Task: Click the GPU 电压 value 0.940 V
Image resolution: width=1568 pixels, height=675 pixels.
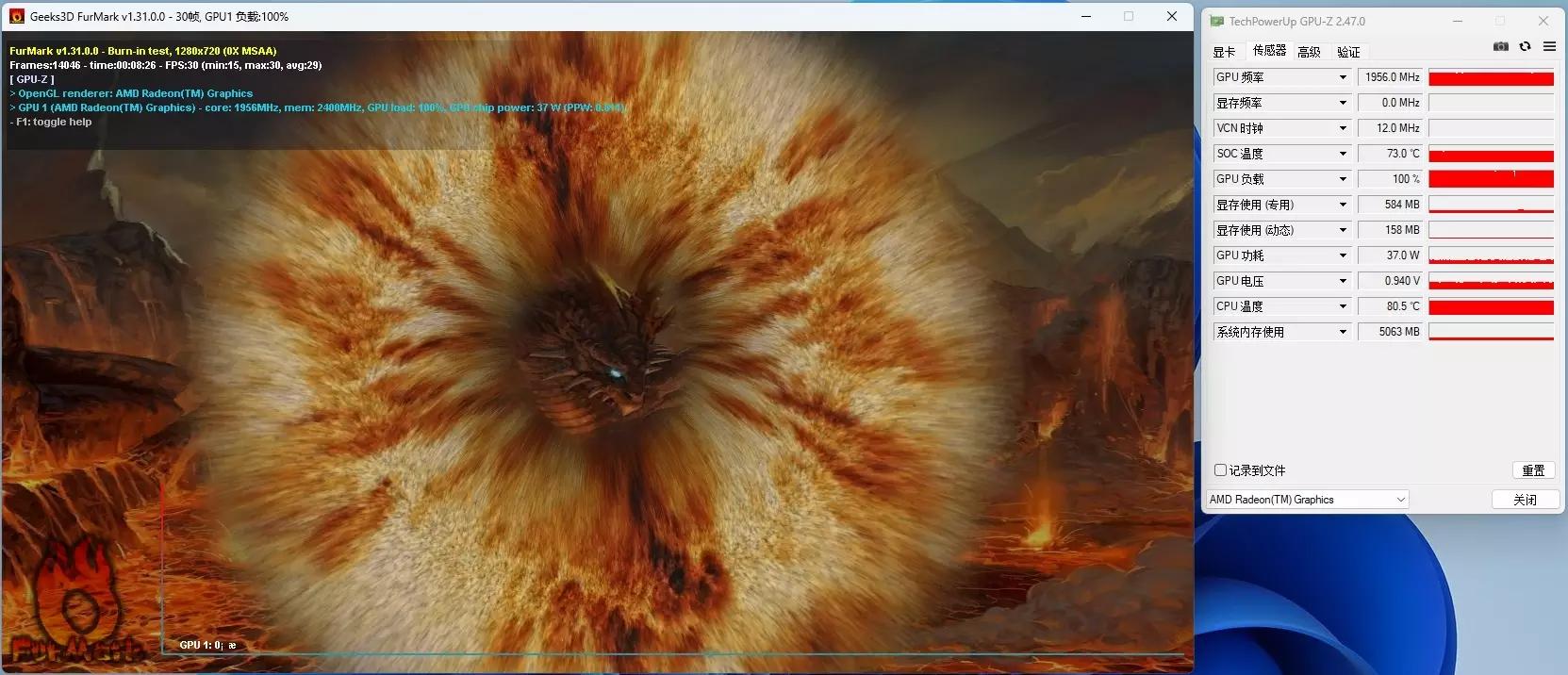Action: click(x=1390, y=281)
